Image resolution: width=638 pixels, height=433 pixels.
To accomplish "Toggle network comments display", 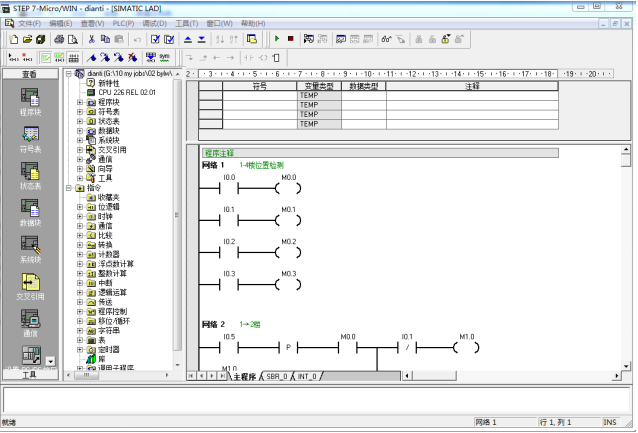I will click(59, 58).
